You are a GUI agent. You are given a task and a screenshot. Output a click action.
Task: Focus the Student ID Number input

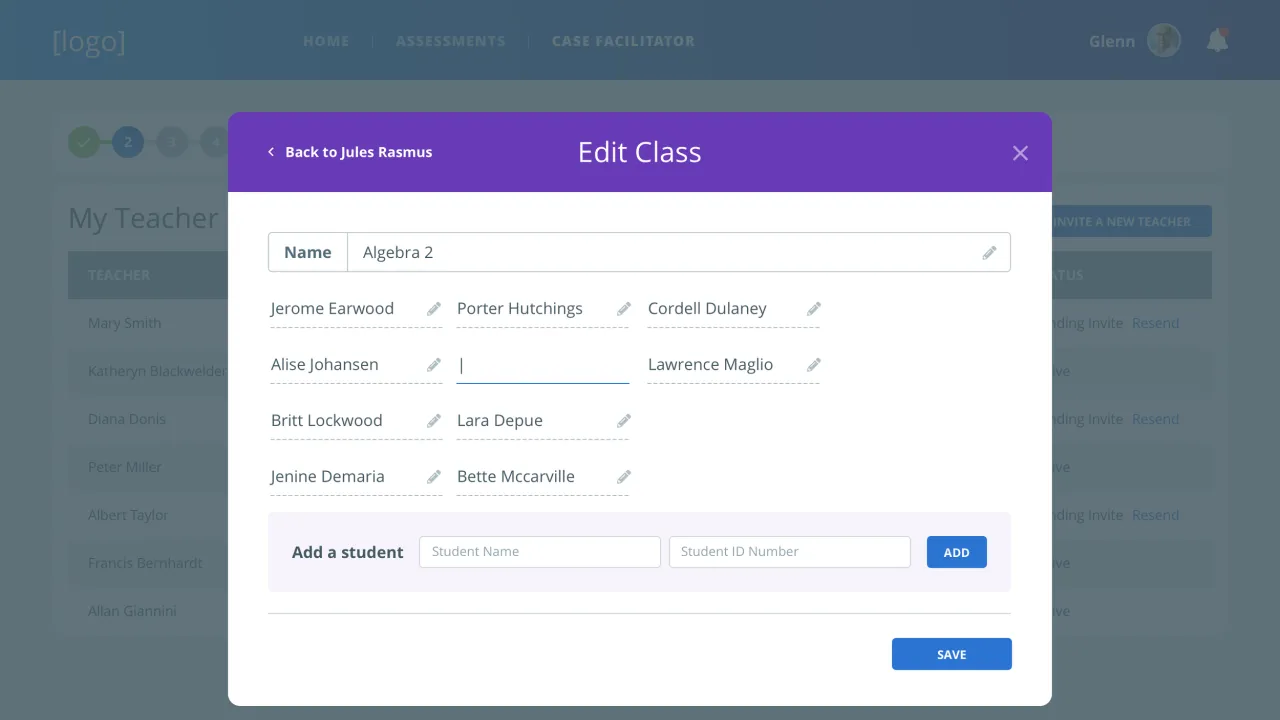[x=790, y=552]
